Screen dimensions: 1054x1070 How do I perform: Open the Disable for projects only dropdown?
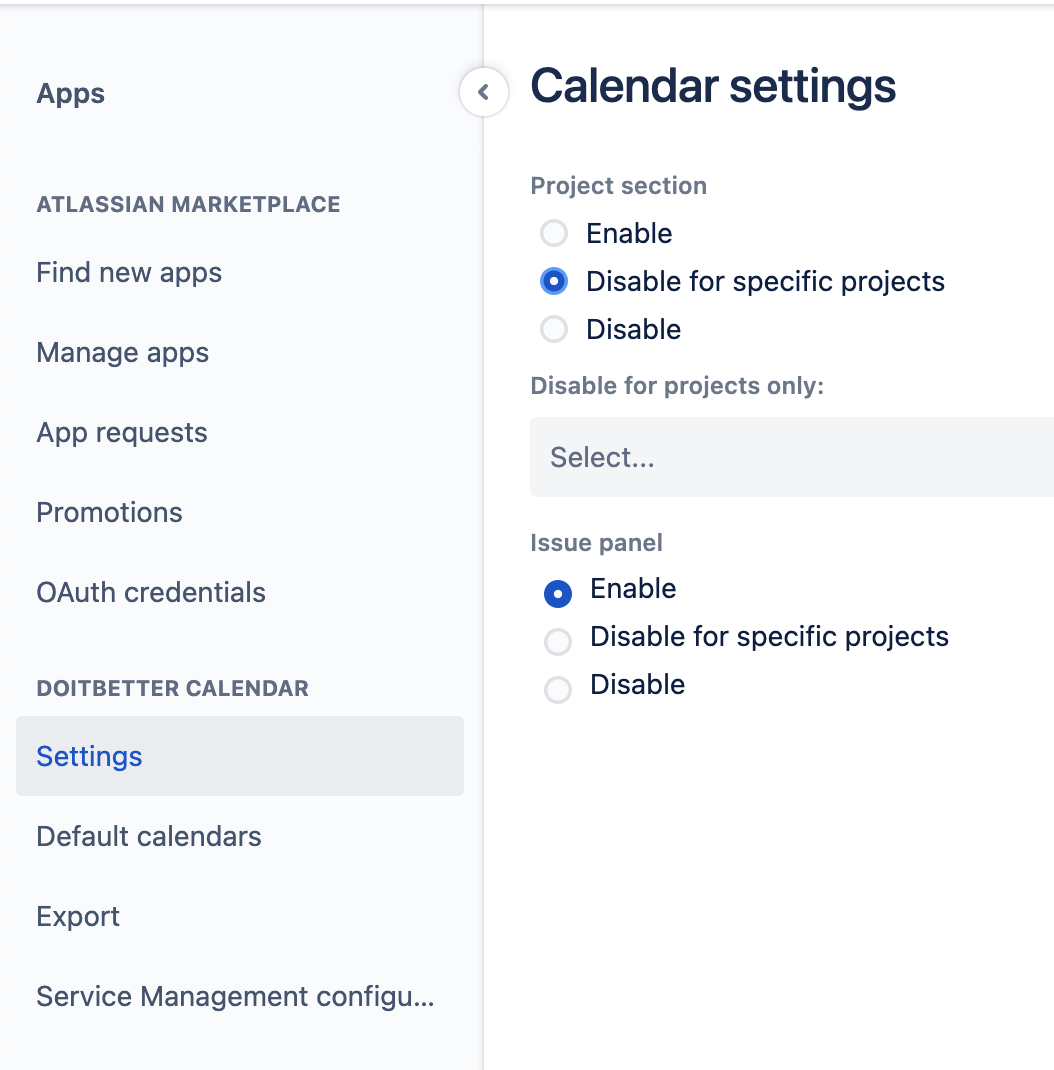coord(790,458)
